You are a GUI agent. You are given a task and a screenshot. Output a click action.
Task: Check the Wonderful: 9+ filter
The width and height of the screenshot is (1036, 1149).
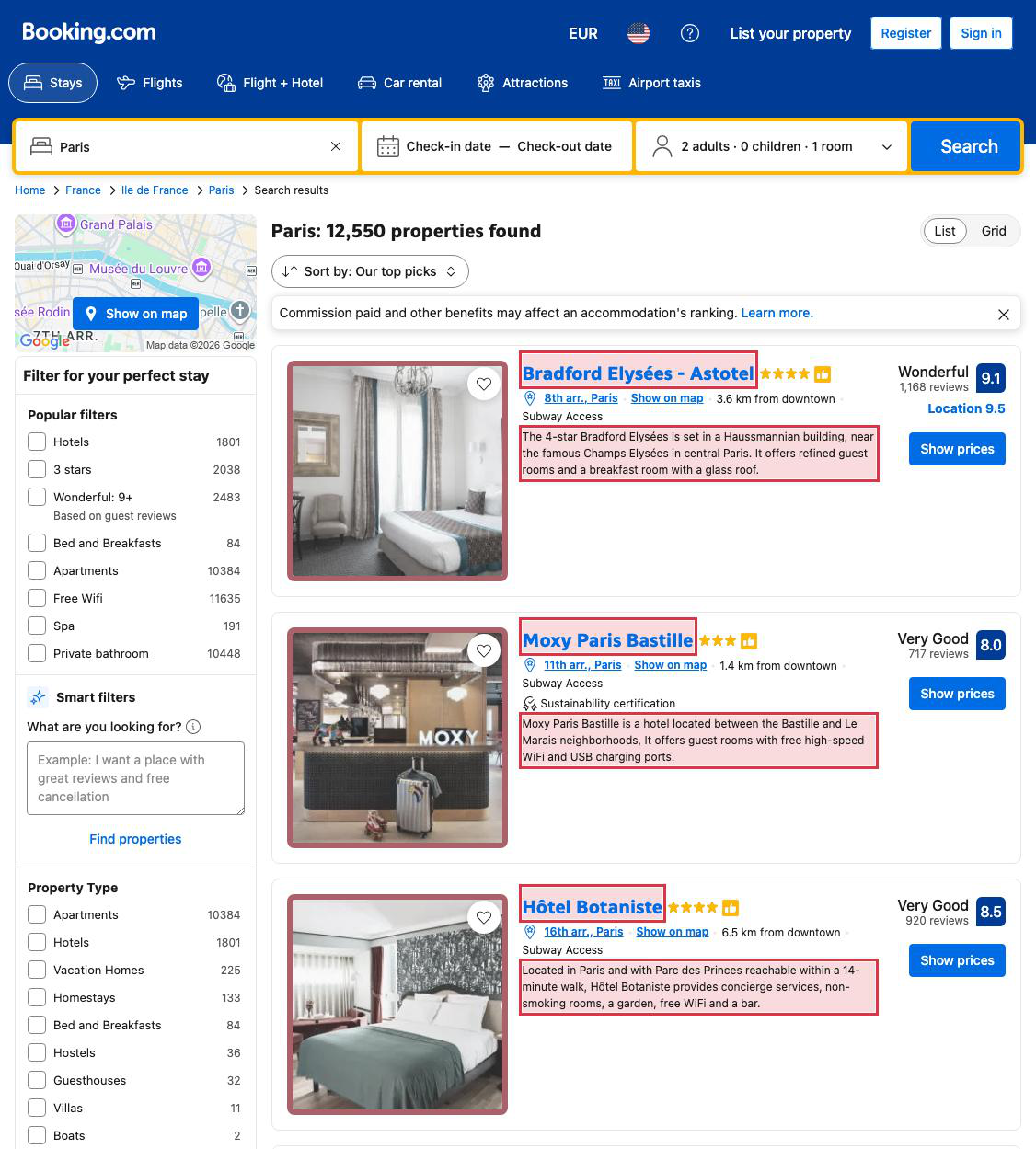click(x=37, y=497)
